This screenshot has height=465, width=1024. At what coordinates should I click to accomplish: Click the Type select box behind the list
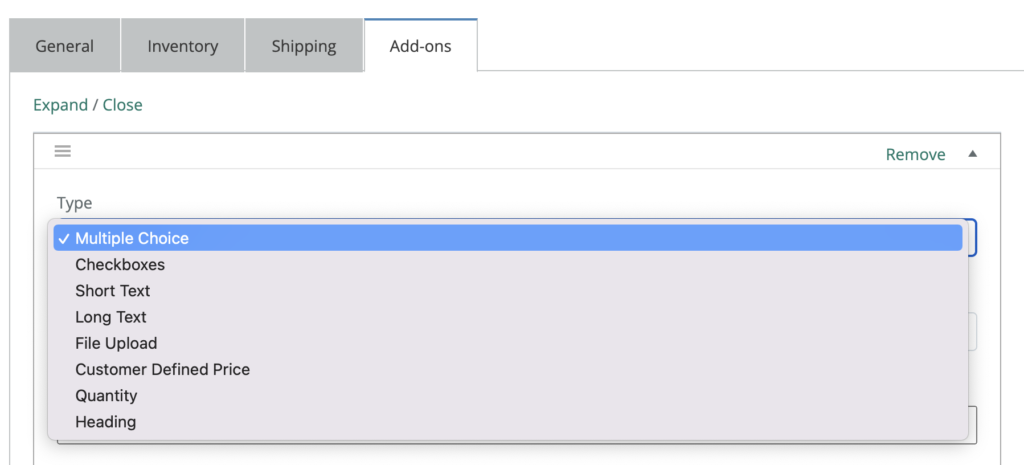(972, 238)
